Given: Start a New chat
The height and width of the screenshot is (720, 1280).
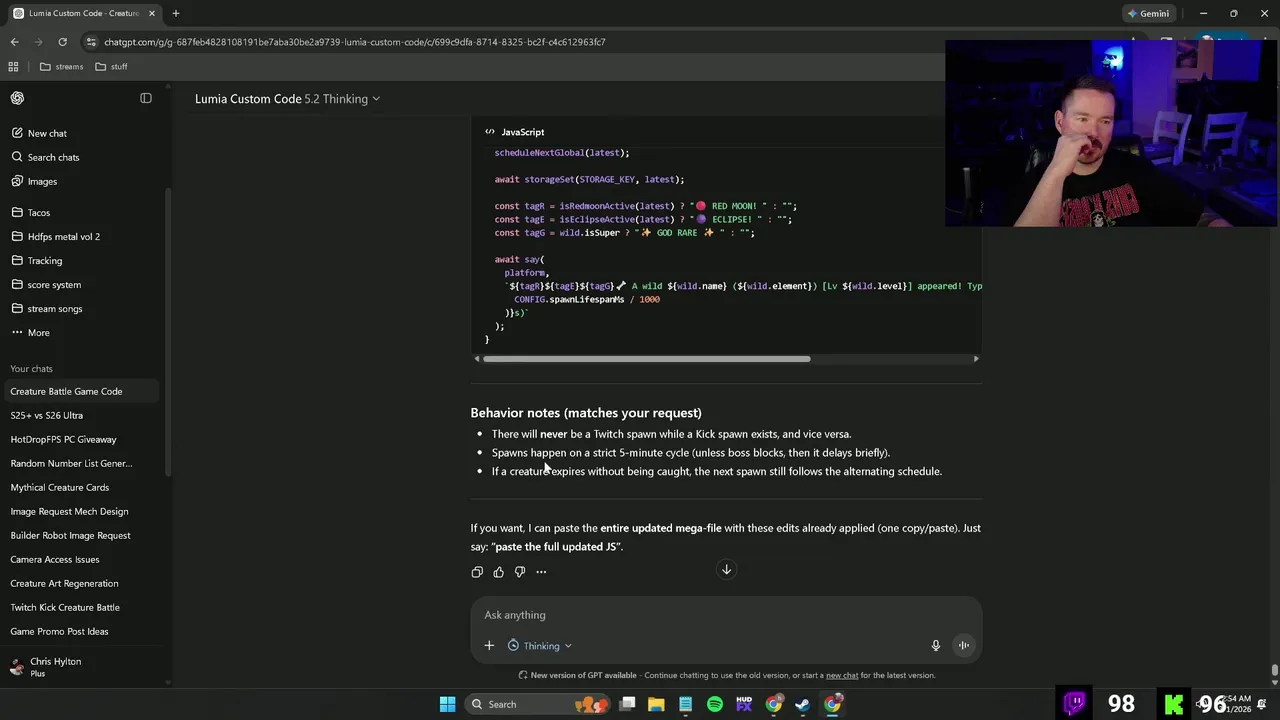Looking at the screenshot, I should 47,133.
